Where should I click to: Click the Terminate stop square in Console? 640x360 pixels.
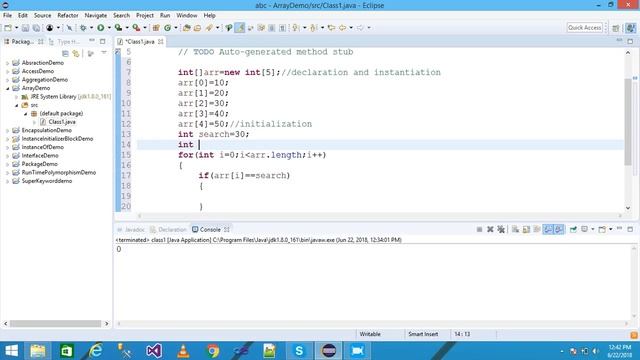480,229
